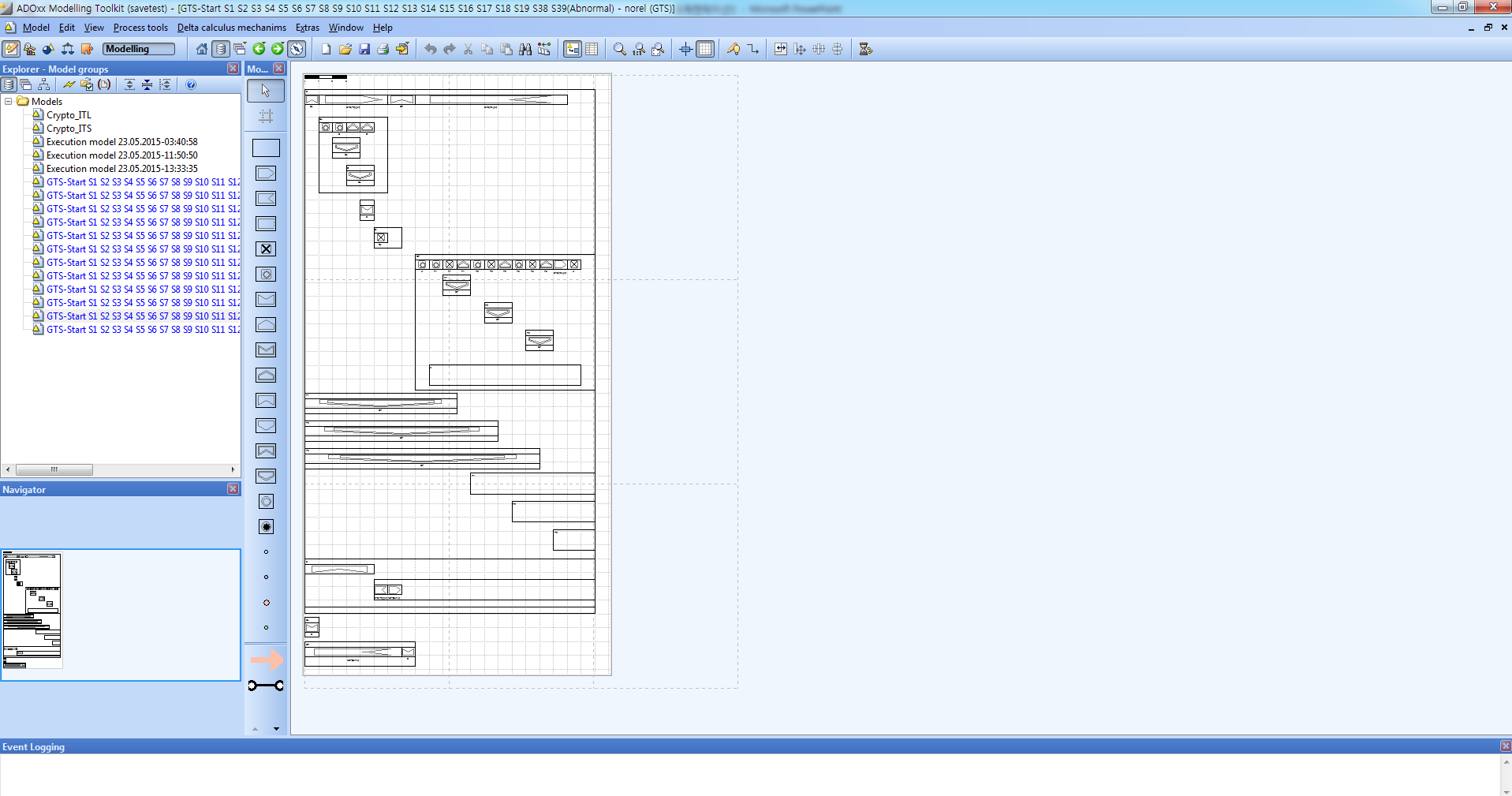The height and width of the screenshot is (796, 1512).
Task: Select the X-marked box element in palette
Action: click(266, 249)
